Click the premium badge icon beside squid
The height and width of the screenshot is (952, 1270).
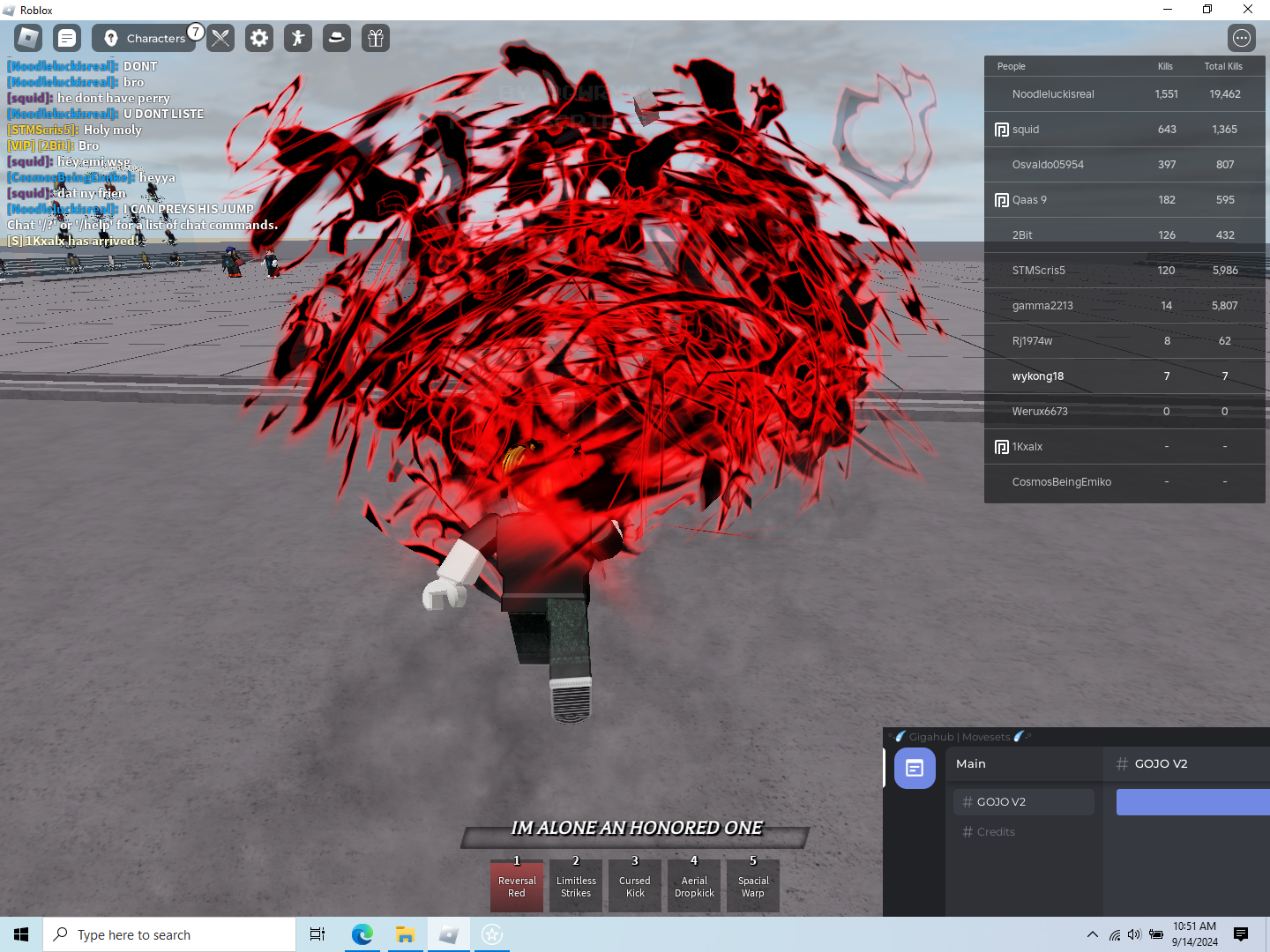click(x=1002, y=130)
